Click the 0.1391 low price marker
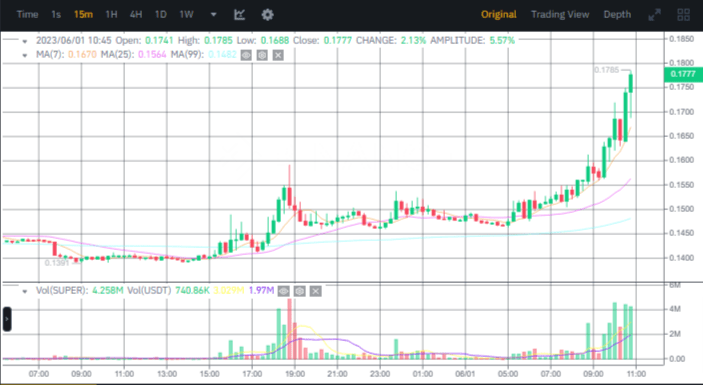Viewport: 703px width, 385px height. [x=57, y=263]
